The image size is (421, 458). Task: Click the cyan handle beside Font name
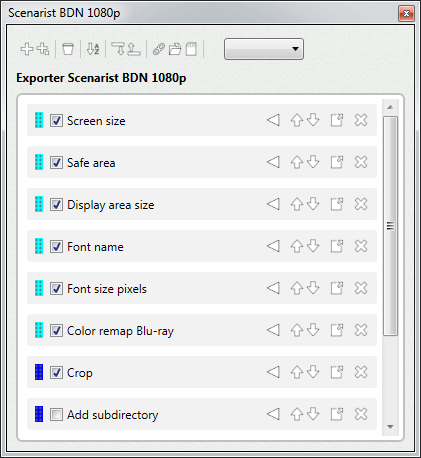pos(39,246)
